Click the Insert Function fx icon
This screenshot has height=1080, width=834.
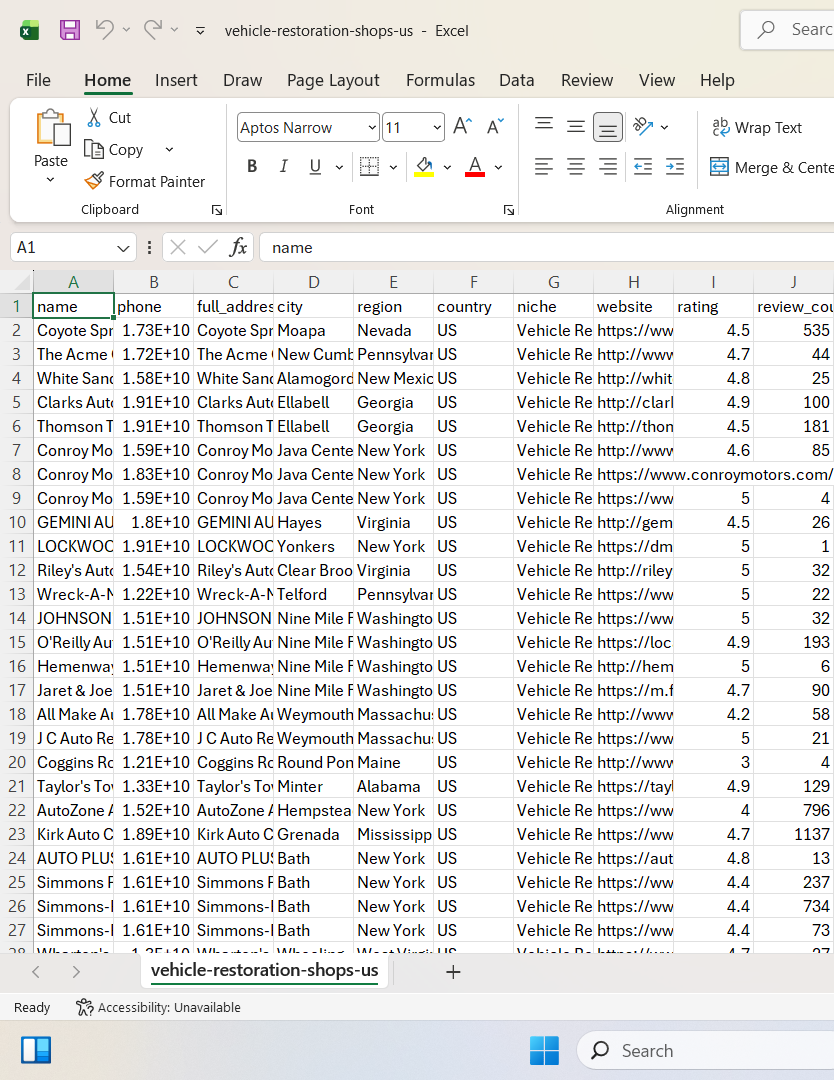(x=238, y=247)
